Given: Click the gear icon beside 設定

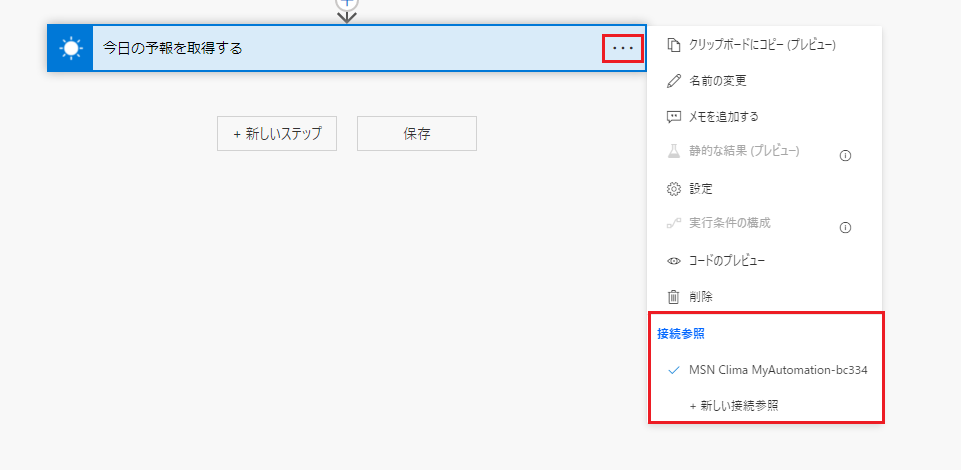Looking at the screenshot, I should (674, 189).
